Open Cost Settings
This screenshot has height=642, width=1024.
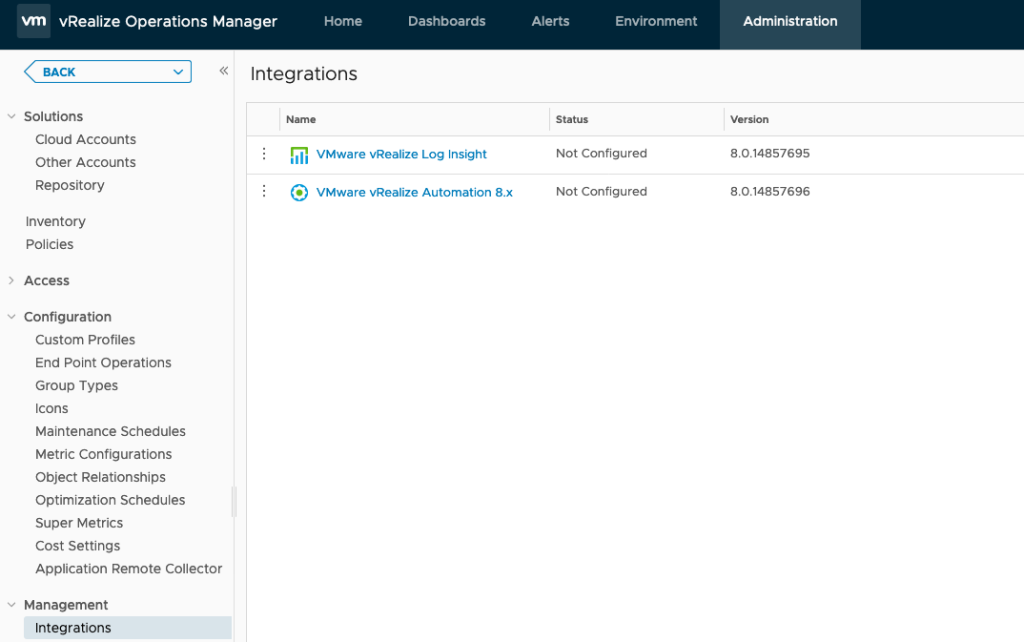(78, 545)
